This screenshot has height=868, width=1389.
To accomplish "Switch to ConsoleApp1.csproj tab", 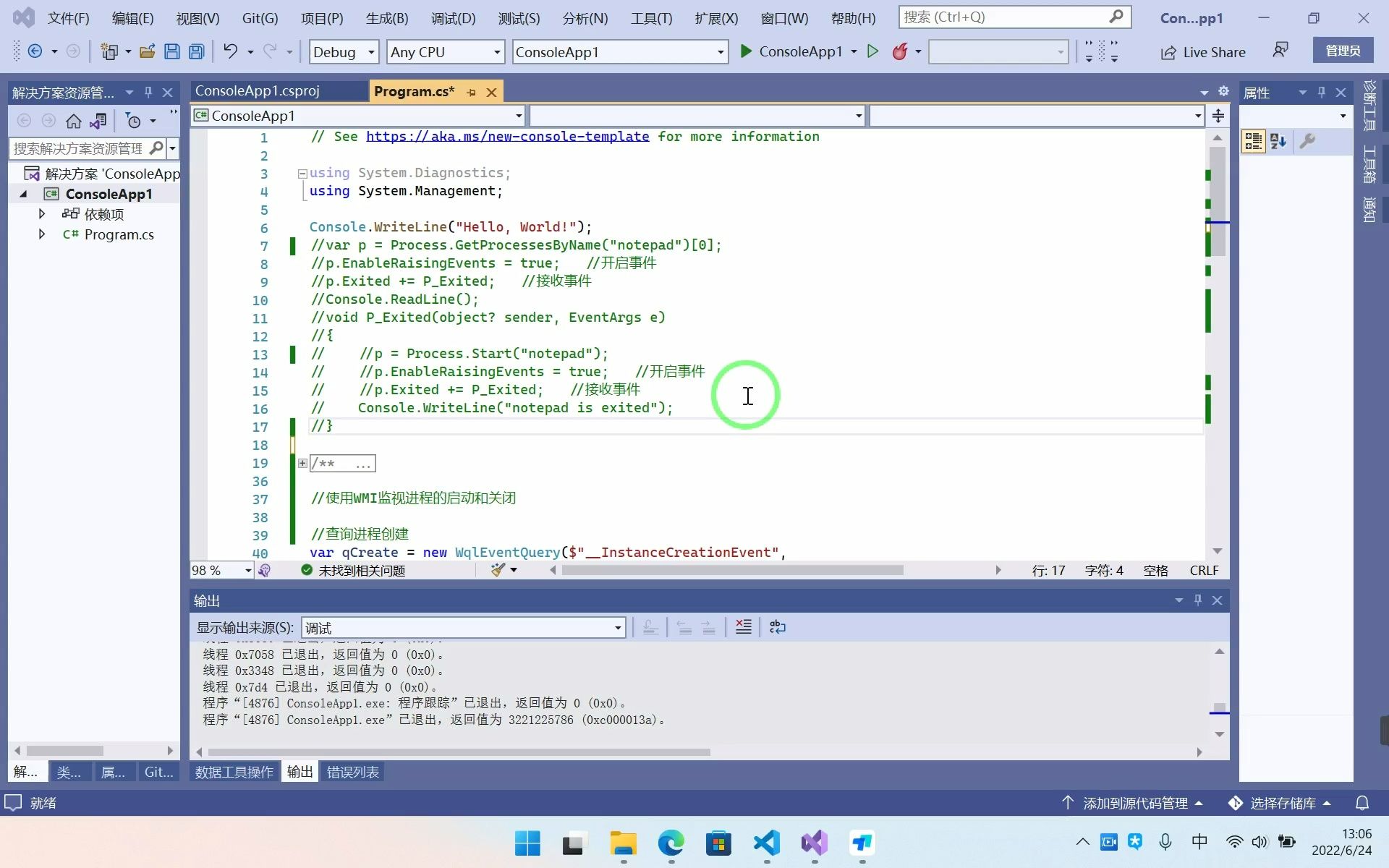I will [257, 91].
